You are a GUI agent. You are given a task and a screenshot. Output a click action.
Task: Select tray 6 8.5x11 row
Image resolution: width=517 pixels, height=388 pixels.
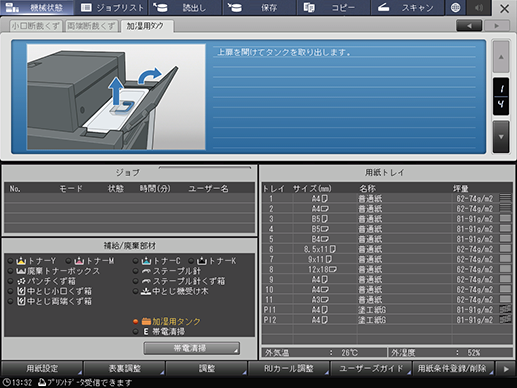pyautogui.click(x=387, y=249)
